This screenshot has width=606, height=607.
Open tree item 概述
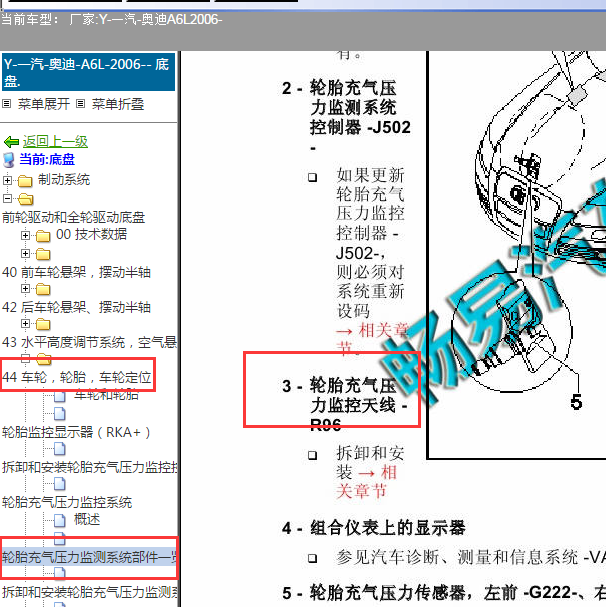87,520
